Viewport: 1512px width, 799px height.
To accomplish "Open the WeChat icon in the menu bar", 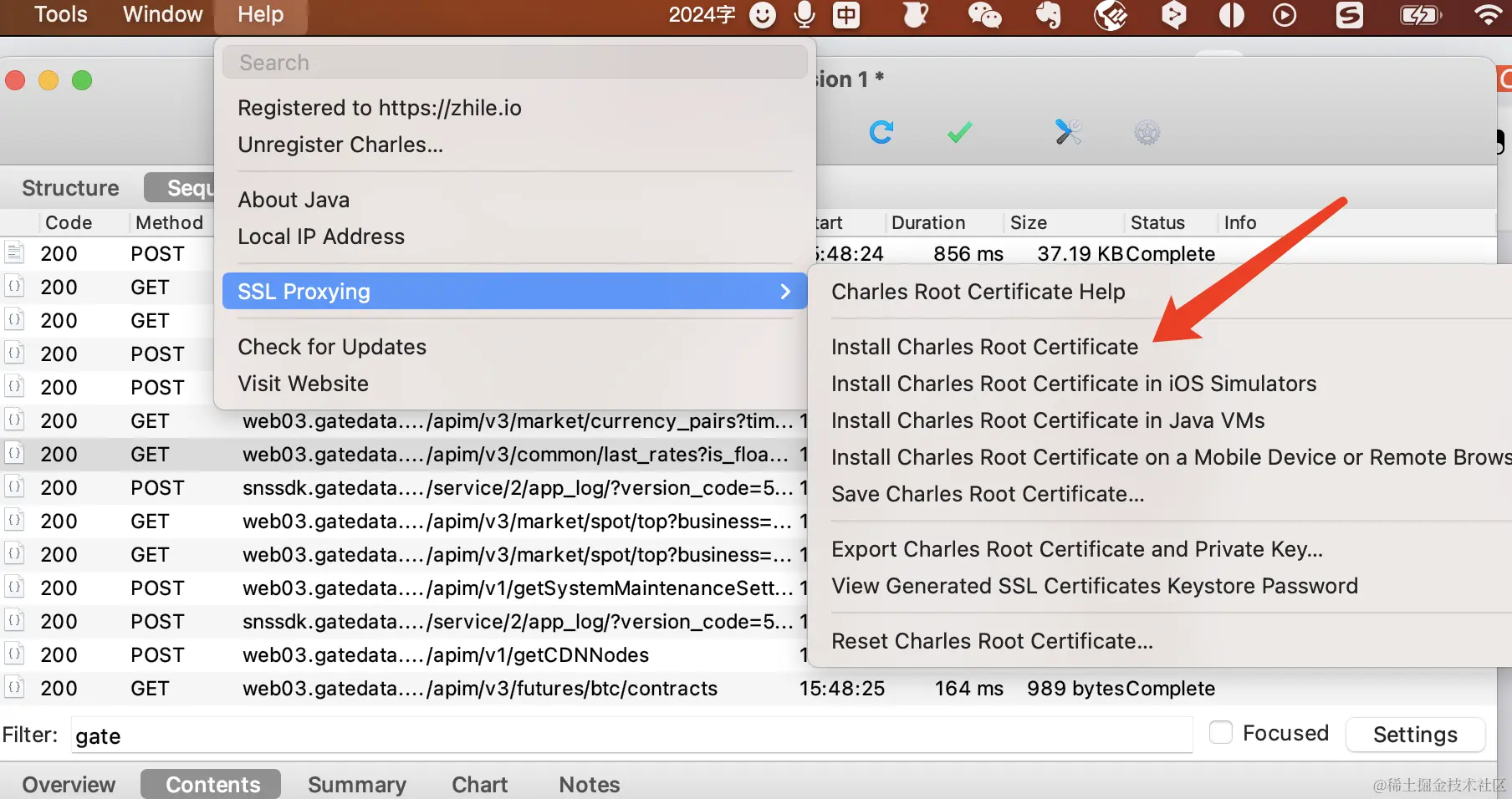I will [x=984, y=14].
